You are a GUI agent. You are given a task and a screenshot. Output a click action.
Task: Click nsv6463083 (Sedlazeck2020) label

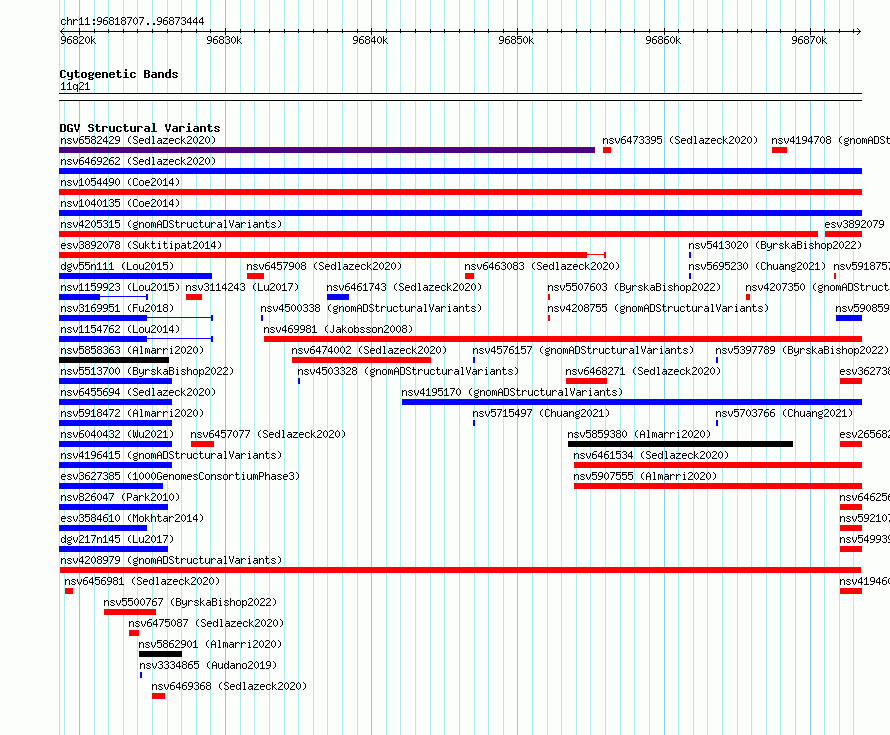(x=542, y=266)
